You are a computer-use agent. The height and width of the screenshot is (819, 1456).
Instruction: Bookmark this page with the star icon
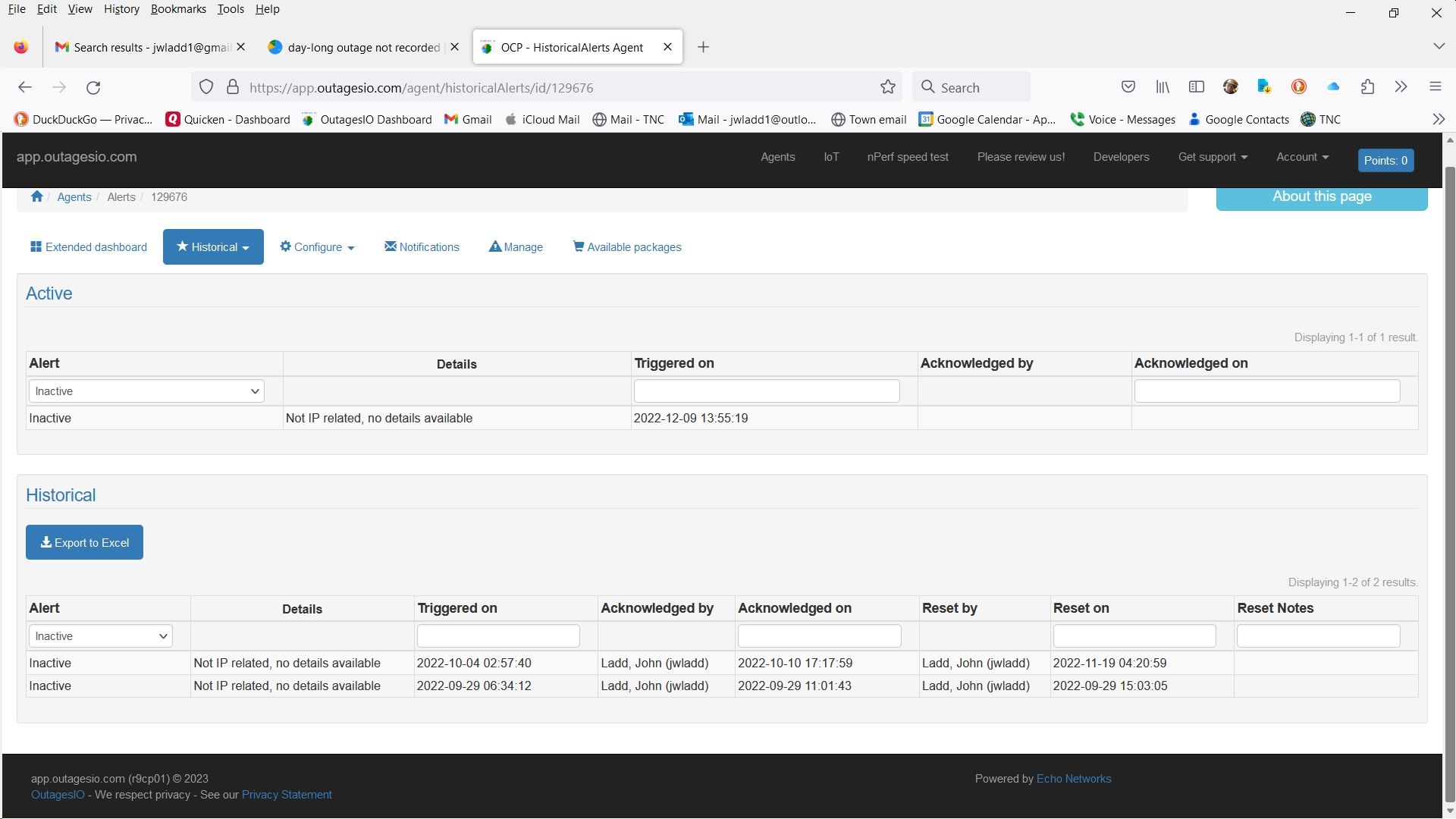(888, 87)
